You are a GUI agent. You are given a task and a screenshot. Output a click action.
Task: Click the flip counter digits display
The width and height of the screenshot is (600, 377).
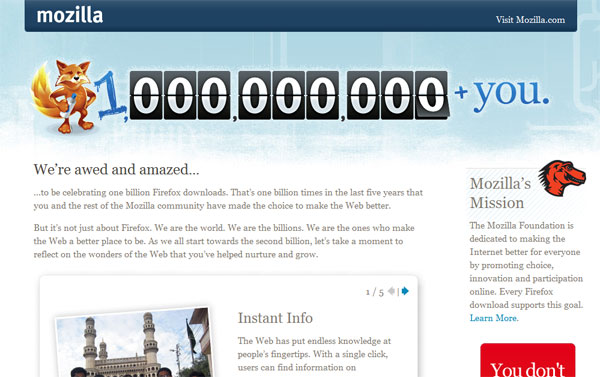[289, 95]
